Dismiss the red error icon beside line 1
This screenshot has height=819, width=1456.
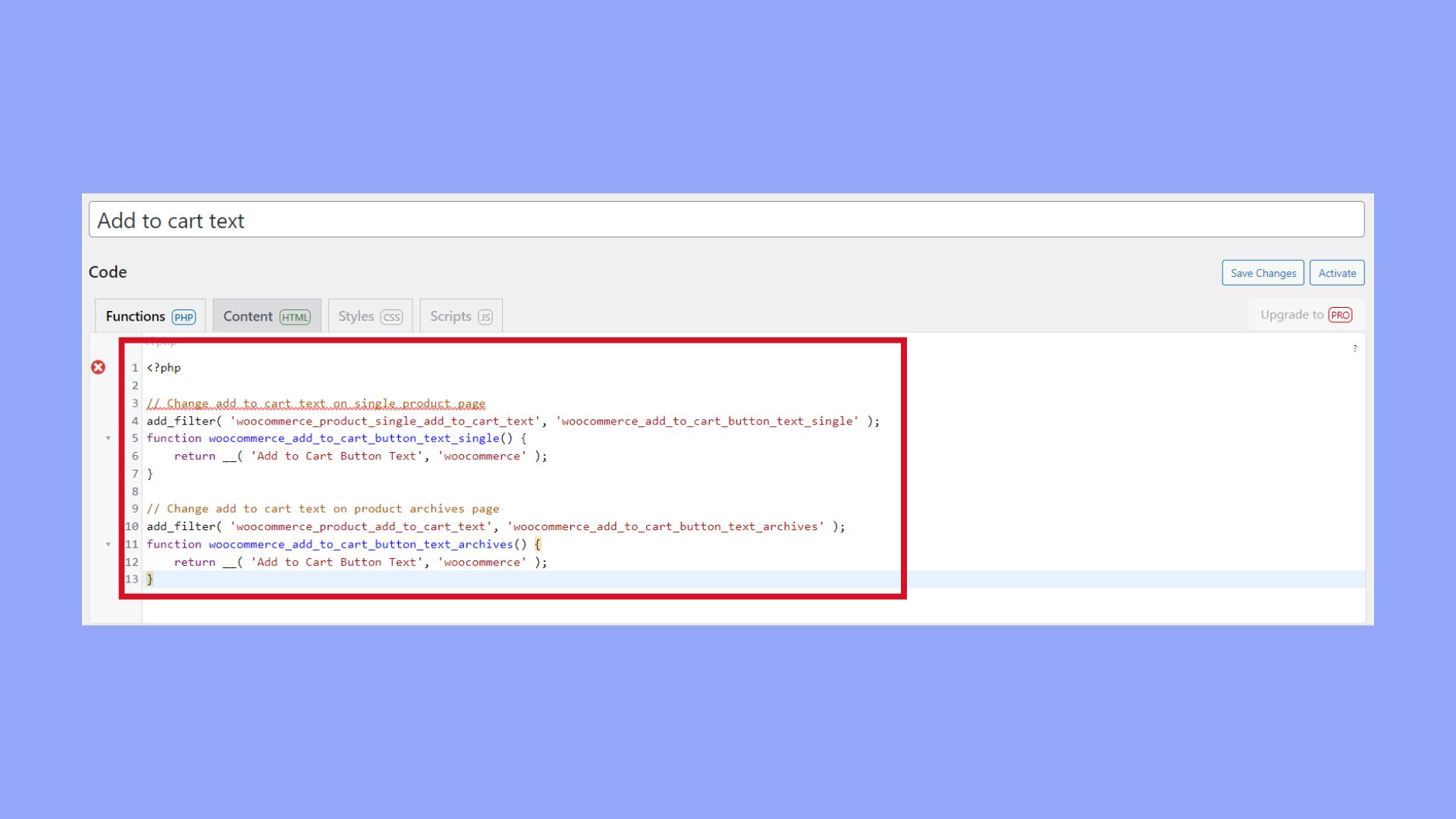(x=99, y=367)
